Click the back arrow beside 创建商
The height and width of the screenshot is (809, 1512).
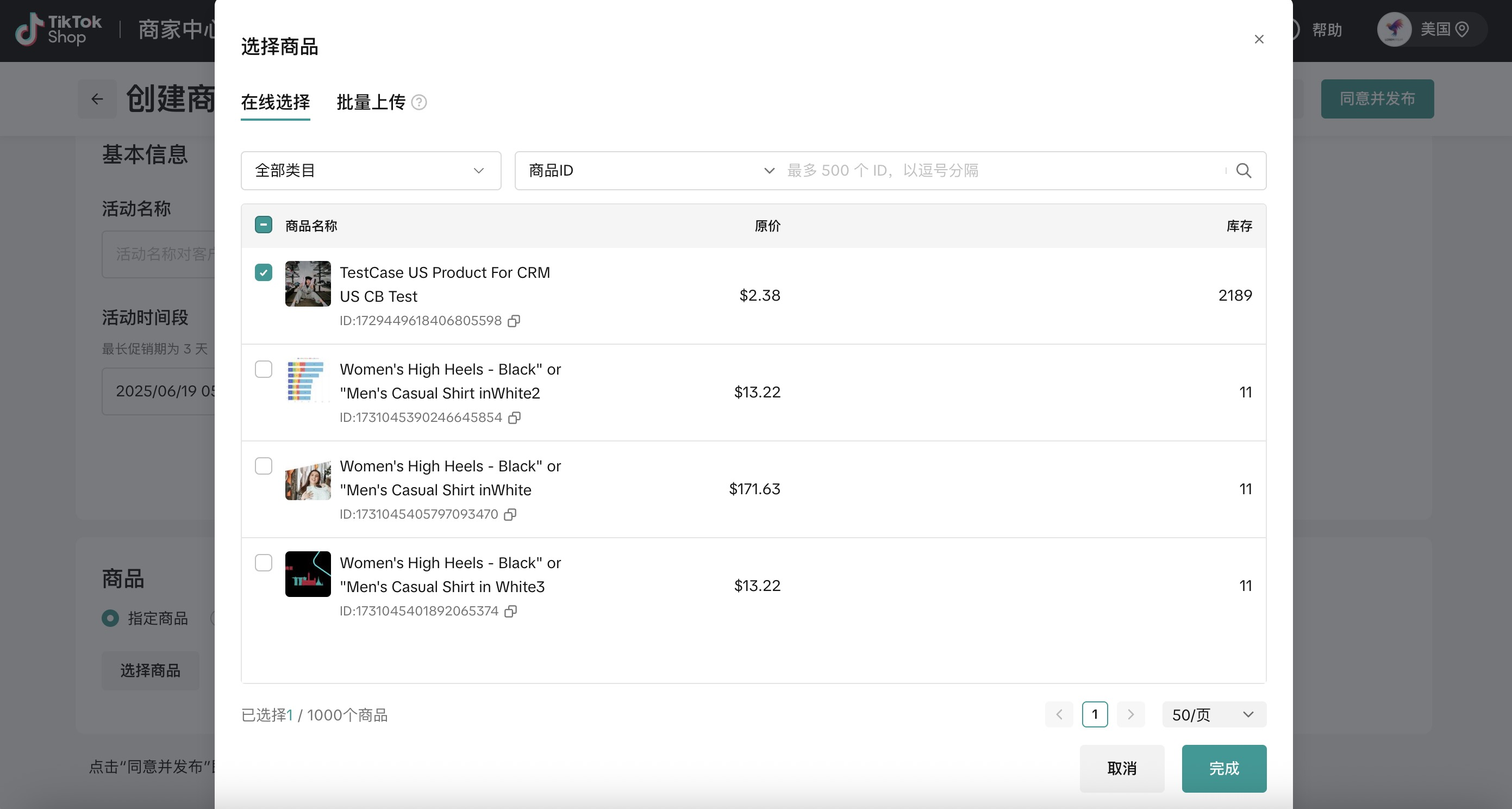pyautogui.click(x=97, y=98)
